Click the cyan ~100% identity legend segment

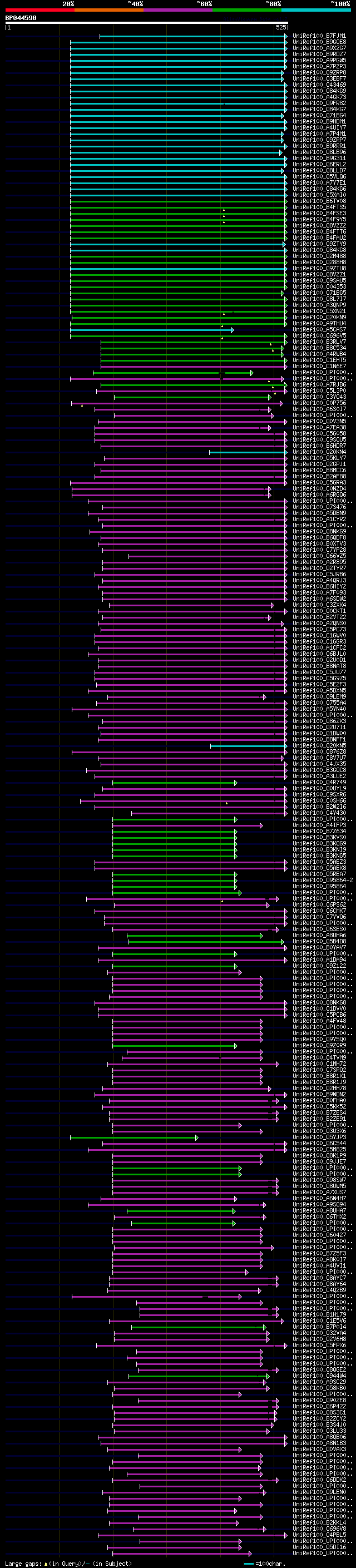point(317,11)
